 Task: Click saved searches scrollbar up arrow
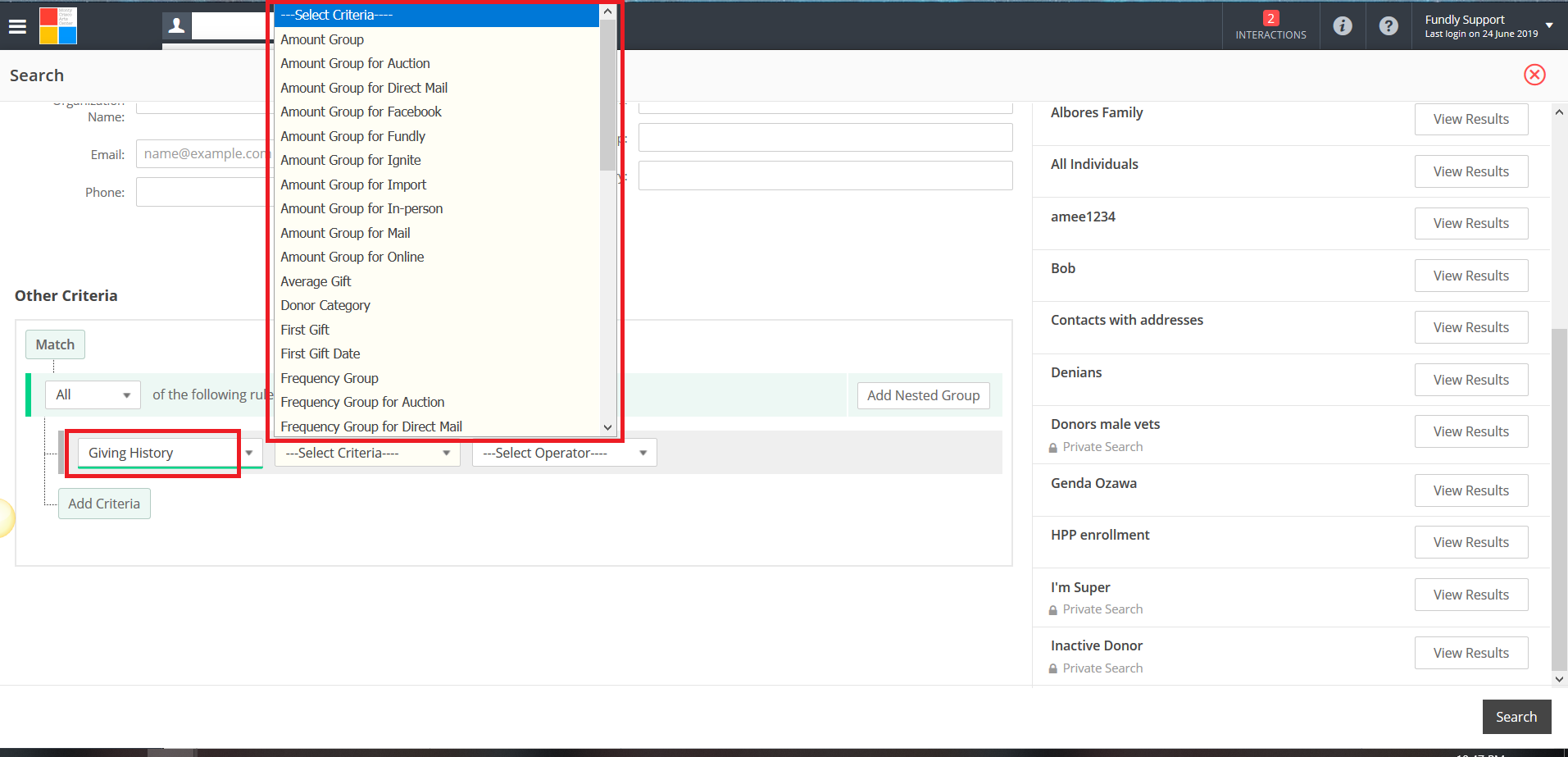tap(1559, 112)
